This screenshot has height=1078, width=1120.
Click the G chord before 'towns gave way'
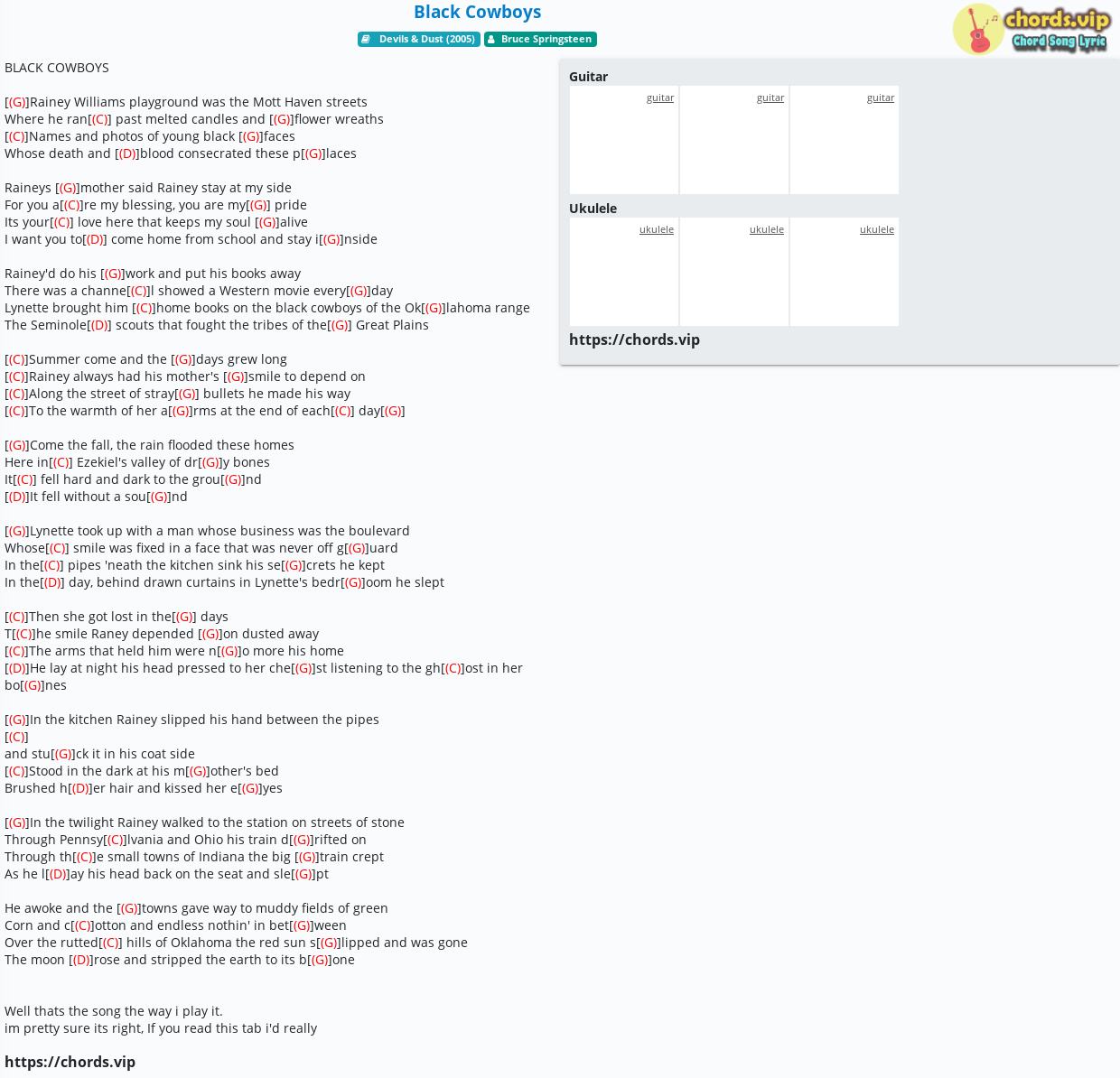point(129,908)
